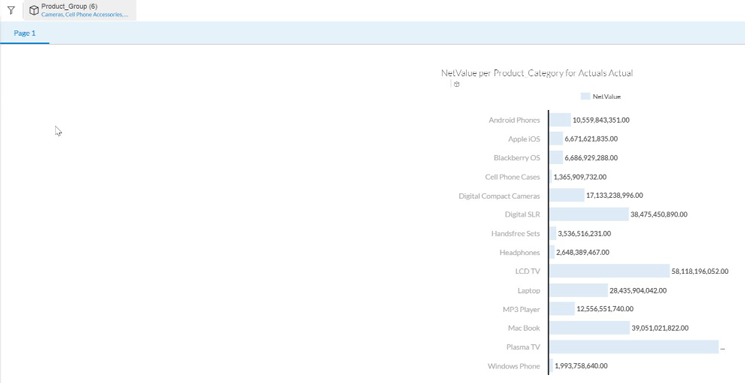Viewport: 745px width, 383px height.
Task: Click the small icon under chart title
Action: pyautogui.click(x=457, y=84)
